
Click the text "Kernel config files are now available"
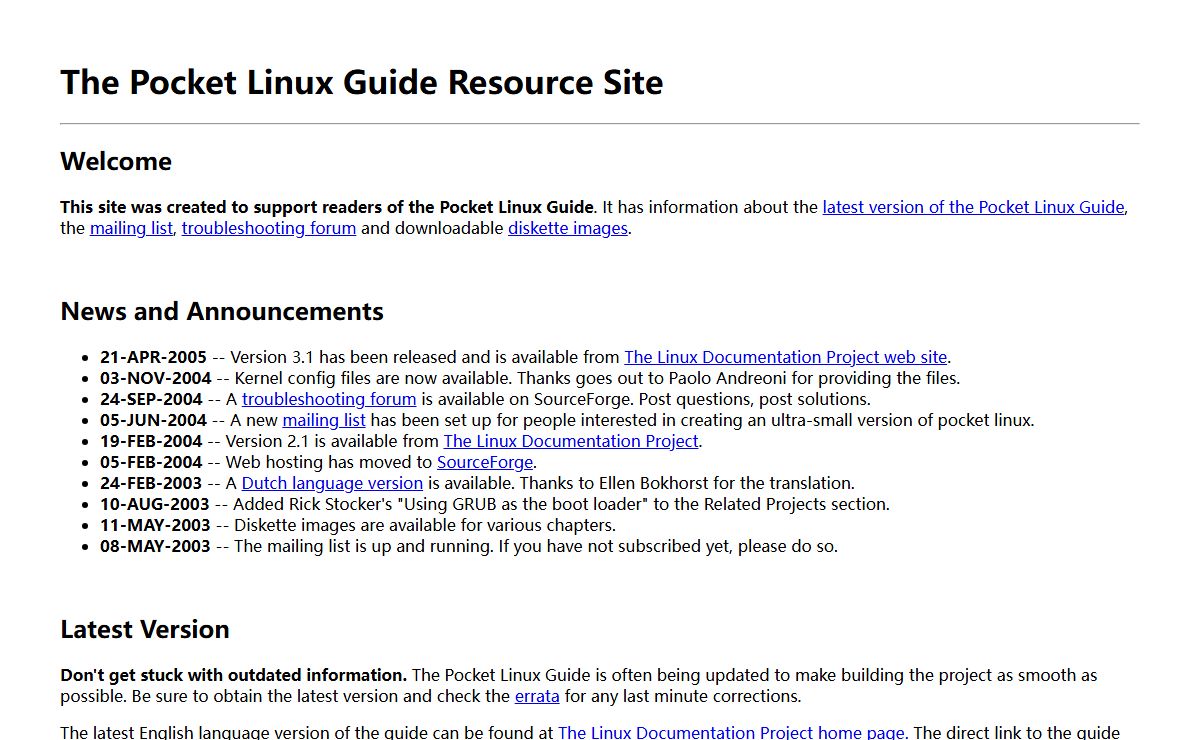[x=370, y=378]
